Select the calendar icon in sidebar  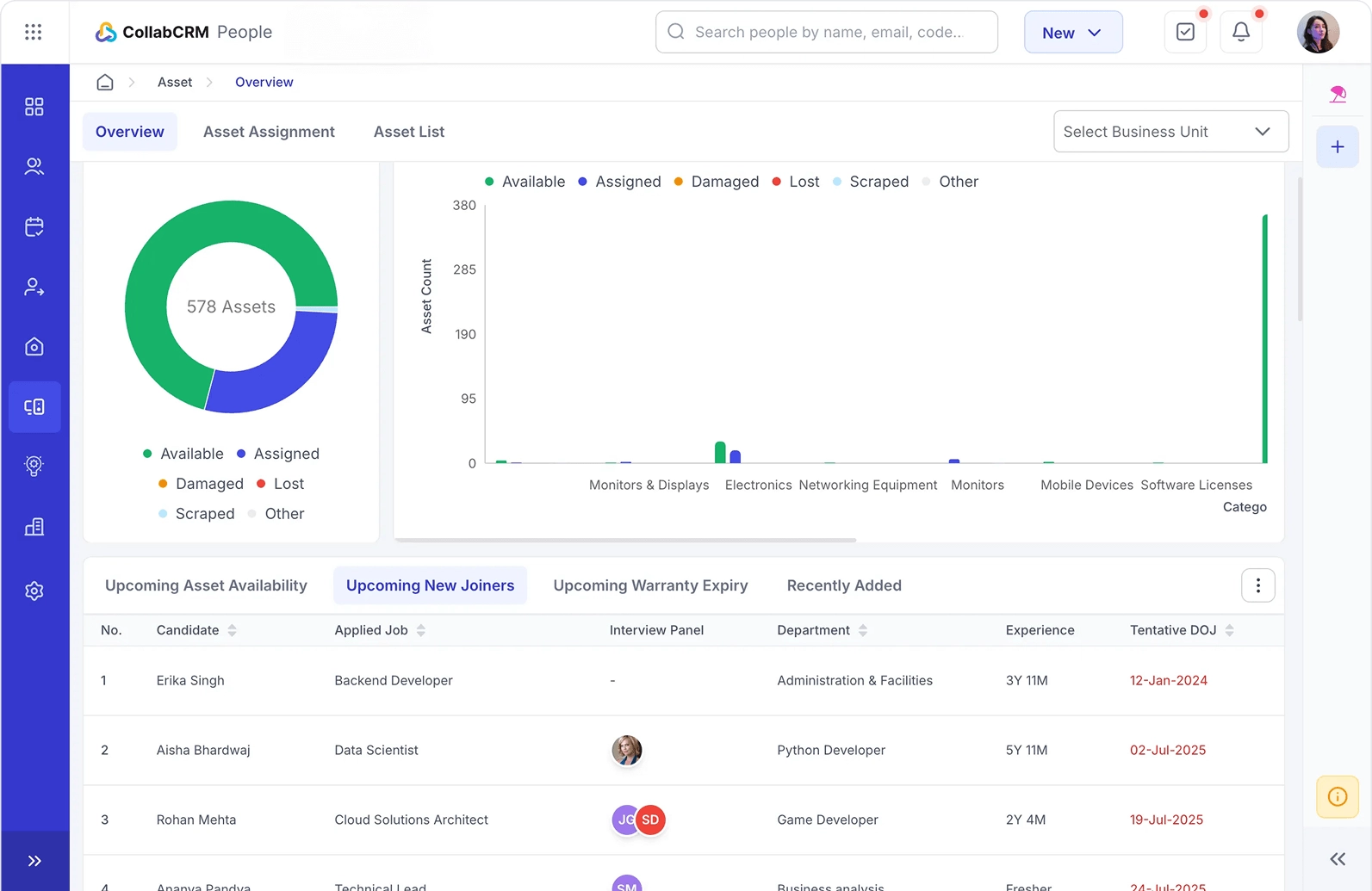[34, 226]
